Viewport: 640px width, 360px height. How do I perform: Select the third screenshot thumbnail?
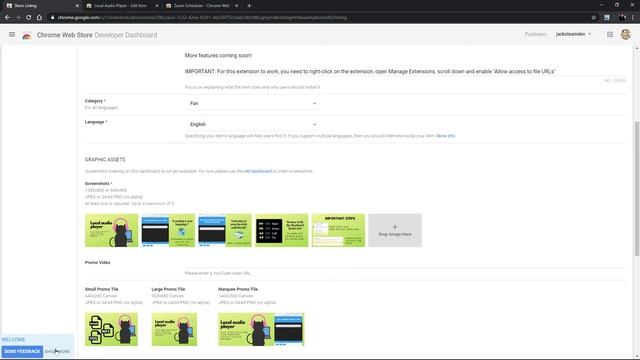coord(225,230)
